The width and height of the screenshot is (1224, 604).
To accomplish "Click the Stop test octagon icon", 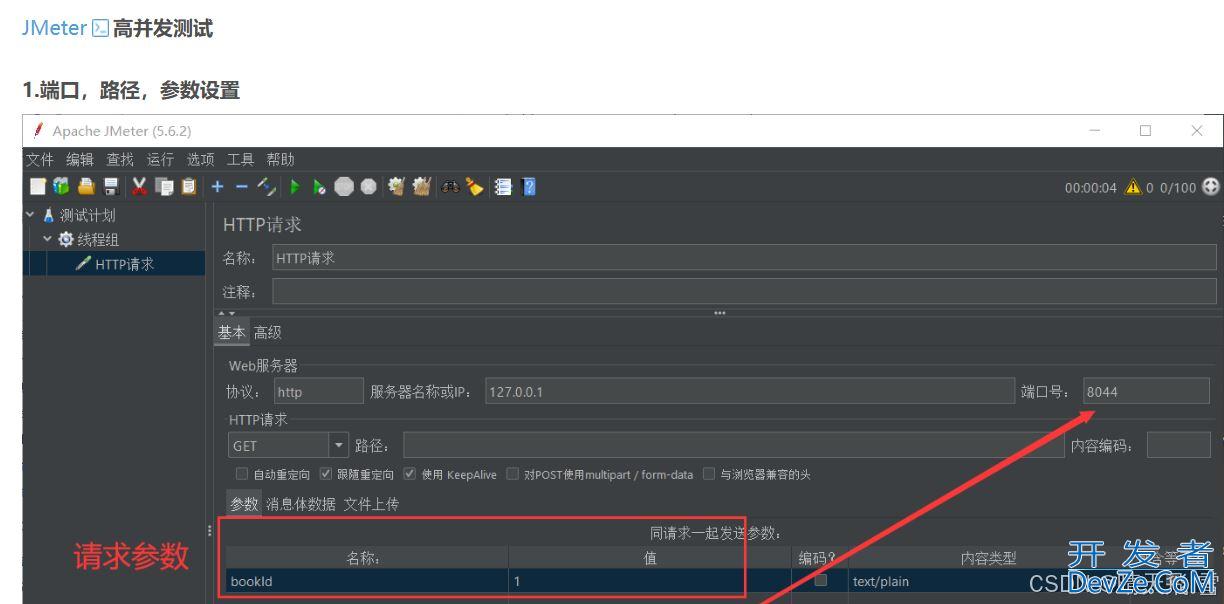I will (x=344, y=187).
